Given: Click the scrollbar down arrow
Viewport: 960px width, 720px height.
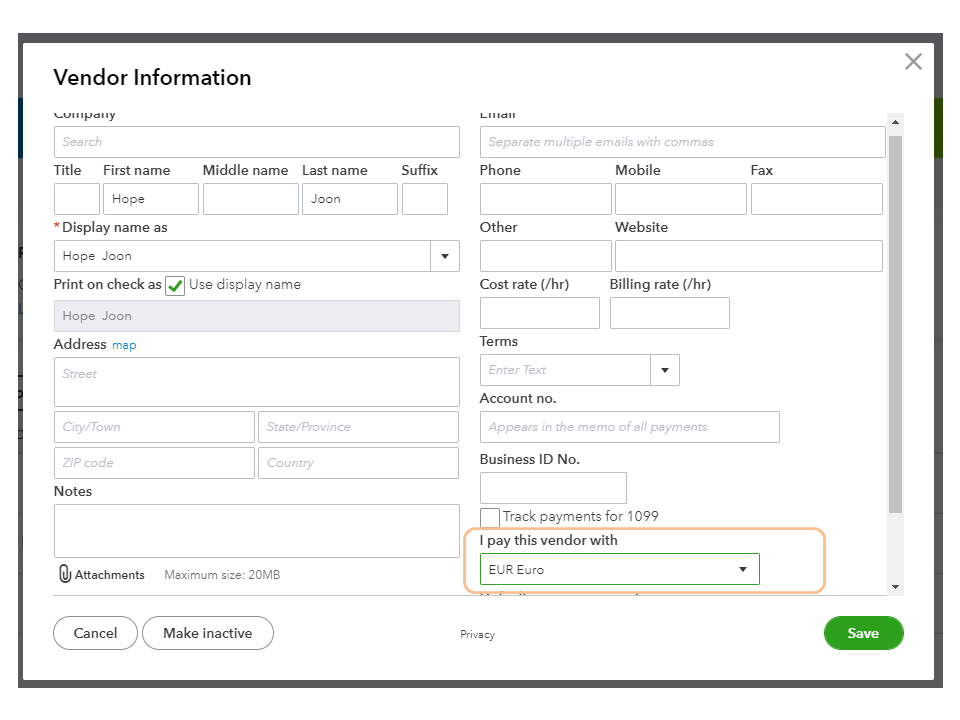Looking at the screenshot, I should click(895, 587).
